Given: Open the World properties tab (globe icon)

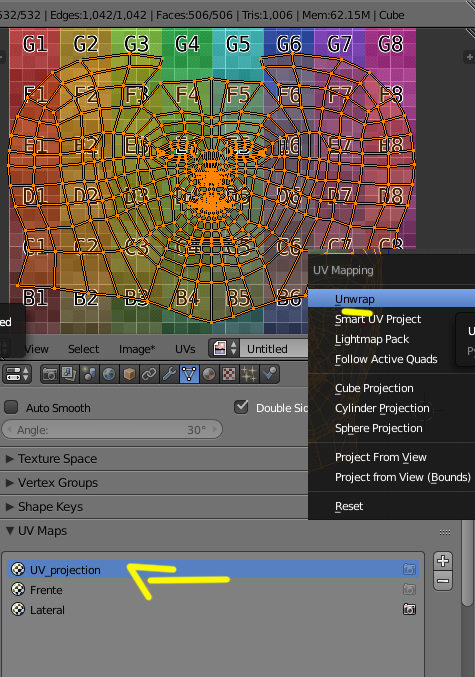Looking at the screenshot, I should tap(109, 374).
